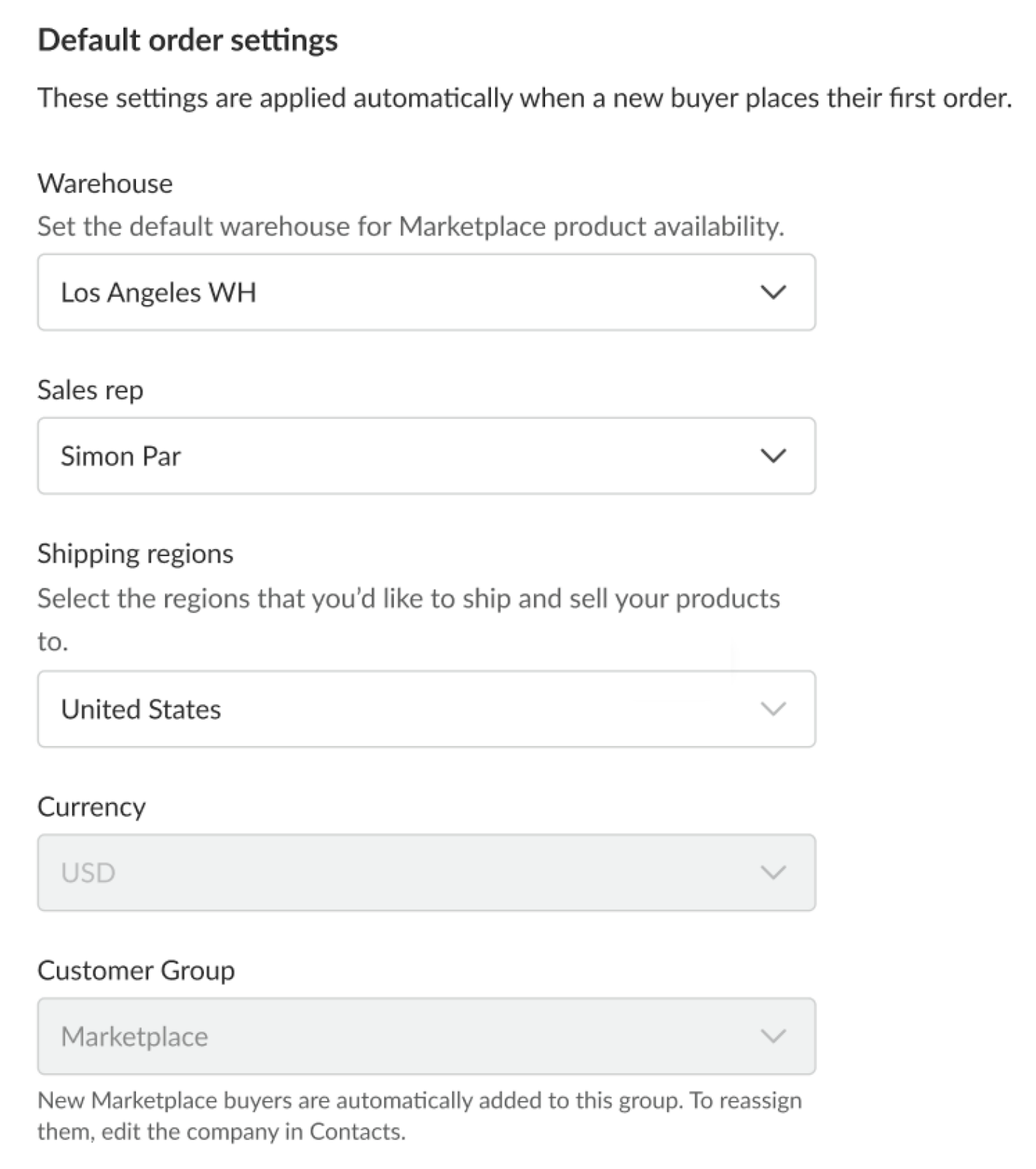Click the Customer Group label text
The image size is (1036, 1169).
[137, 970]
